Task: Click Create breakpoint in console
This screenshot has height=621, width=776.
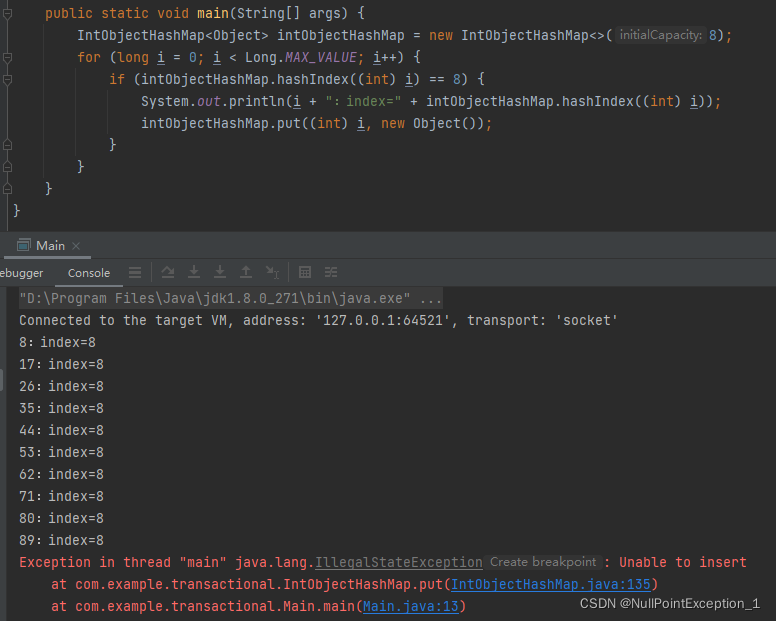Action: [543, 562]
